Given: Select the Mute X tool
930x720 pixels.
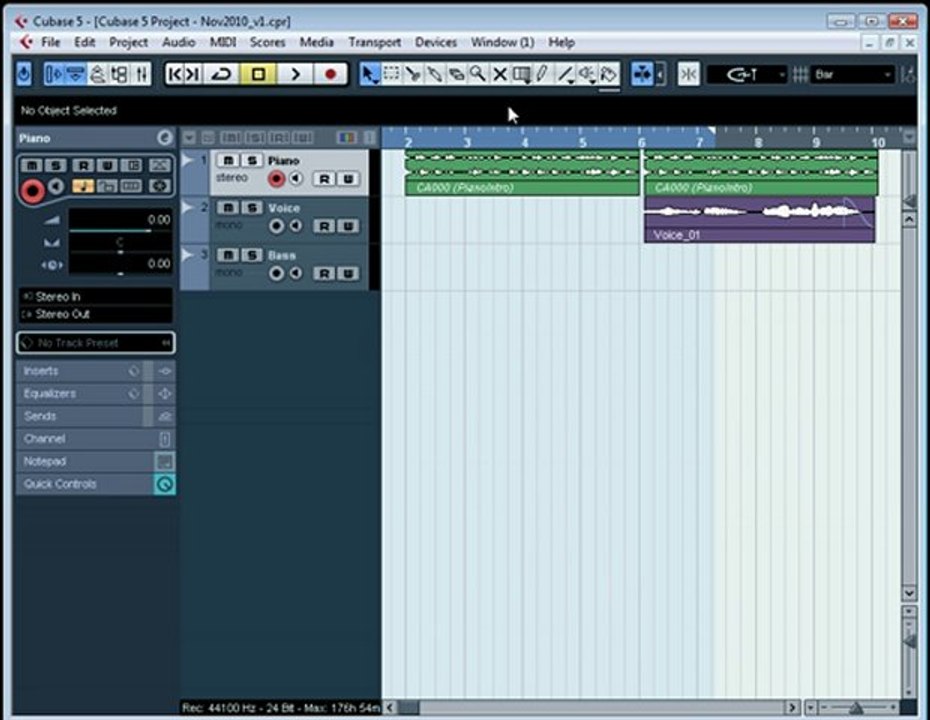Looking at the screenshot, I should click(500, 74).
